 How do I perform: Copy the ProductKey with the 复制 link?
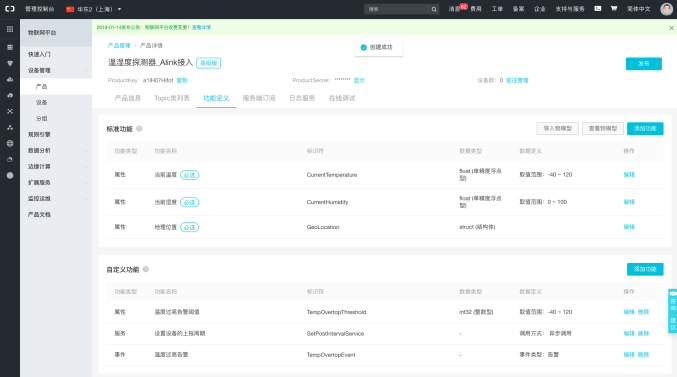182,80
